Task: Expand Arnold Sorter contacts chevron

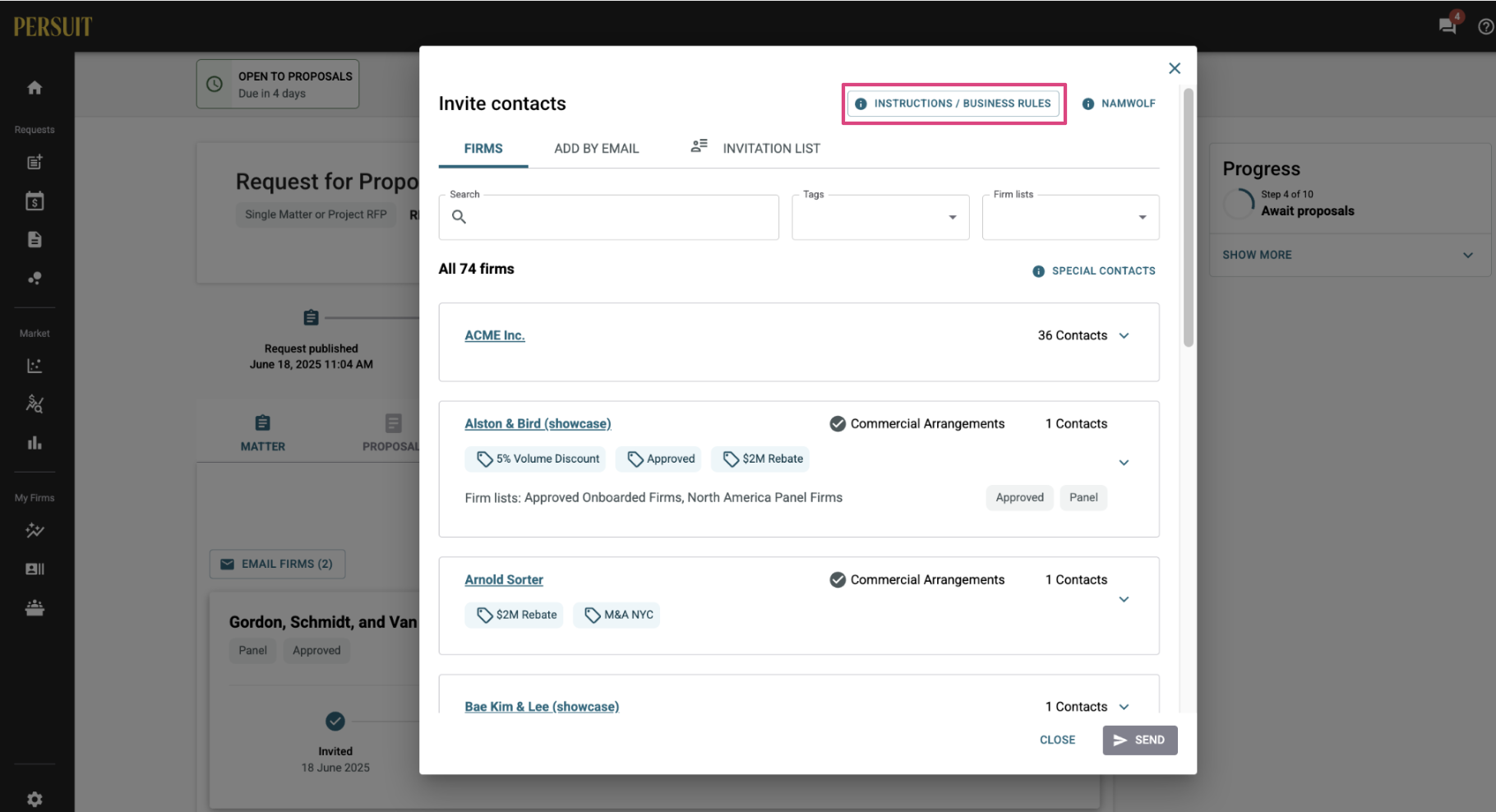Action: (x=1124, y=599)
